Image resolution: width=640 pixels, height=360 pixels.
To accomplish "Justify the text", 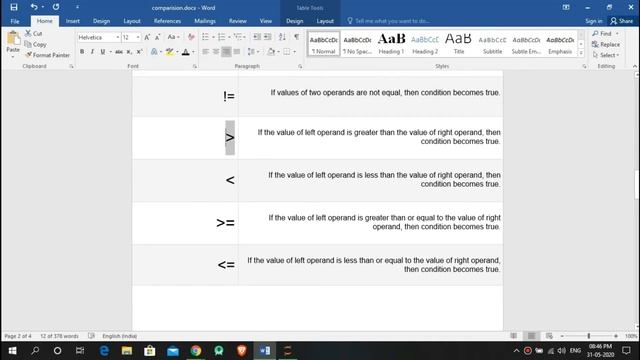I will [x=237, y=52].
